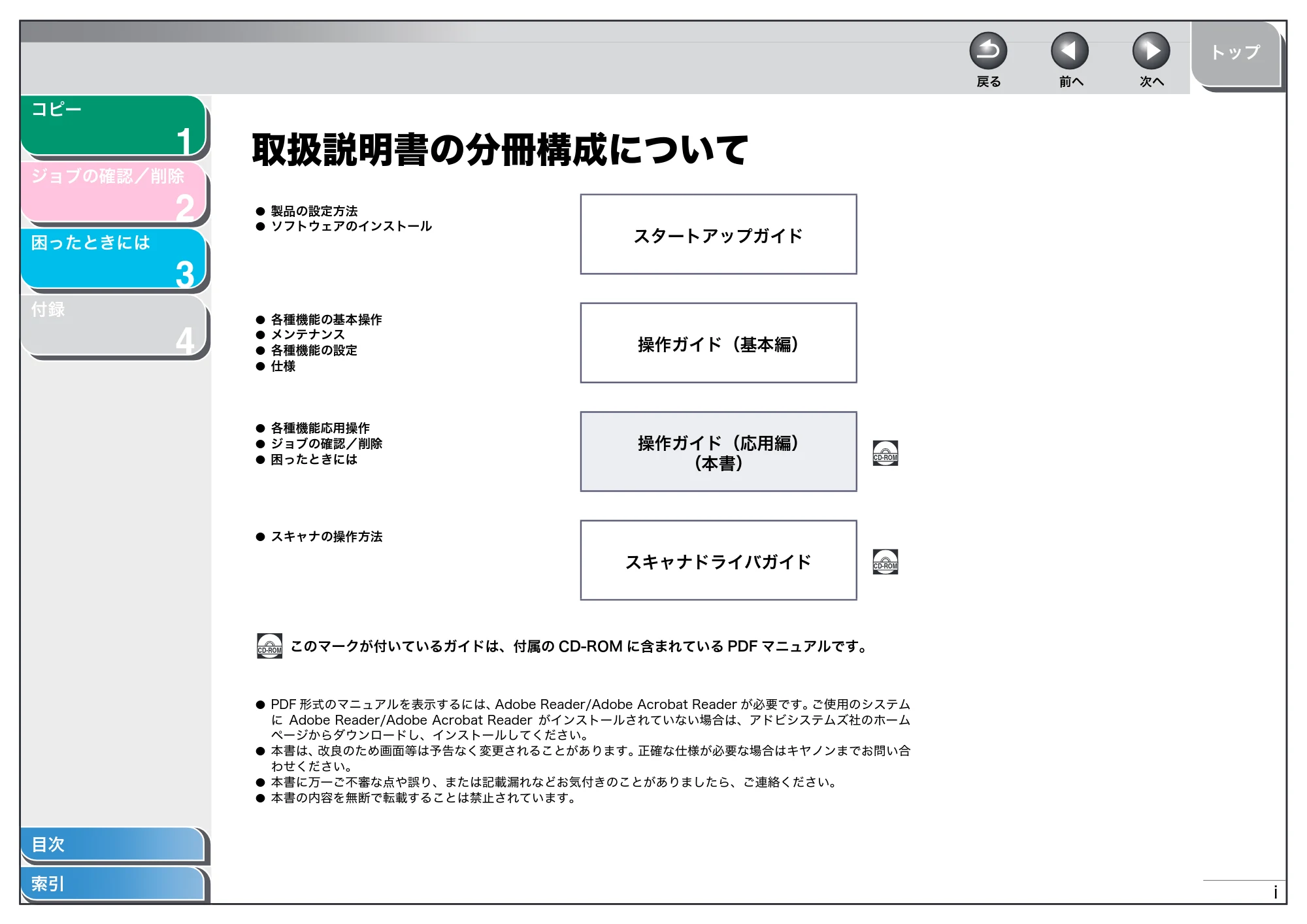Click the 操作ガイド（基本編） box

[x=718, y=342]
